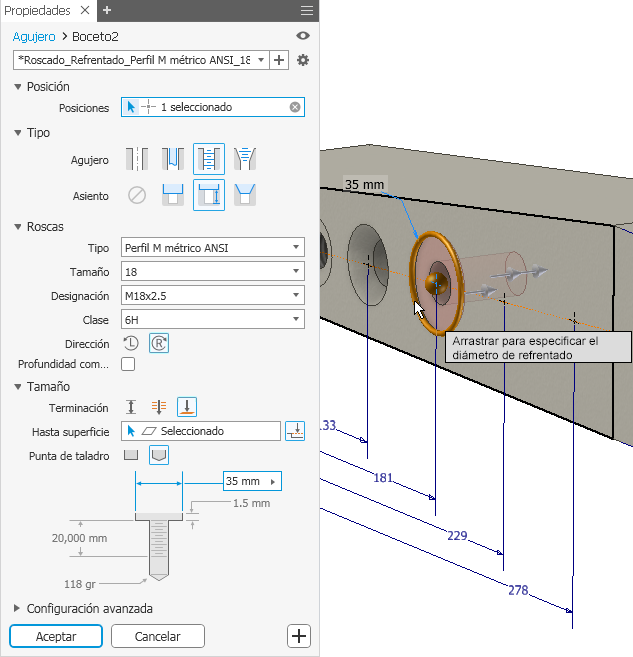The height and width of the screenshot is (657, 633).
Task: Click the 35 mm label in viewport
Action: click(364, 184)
